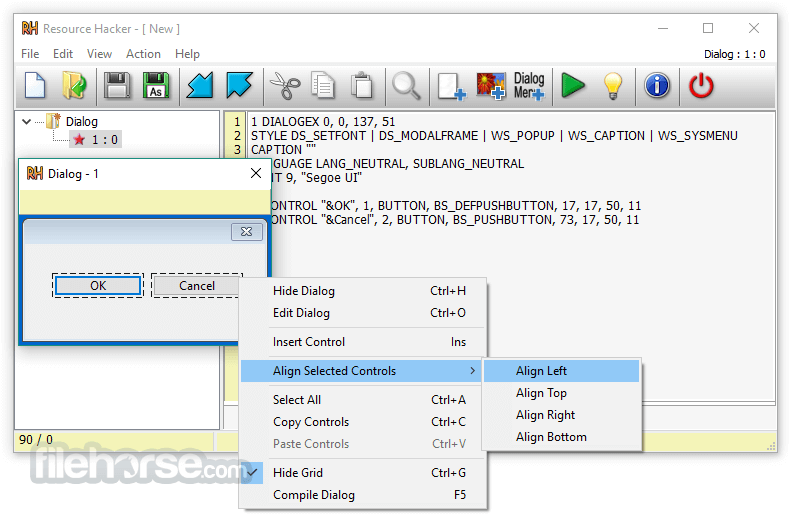Close the Dialog - 1 window

coord(256,174)
